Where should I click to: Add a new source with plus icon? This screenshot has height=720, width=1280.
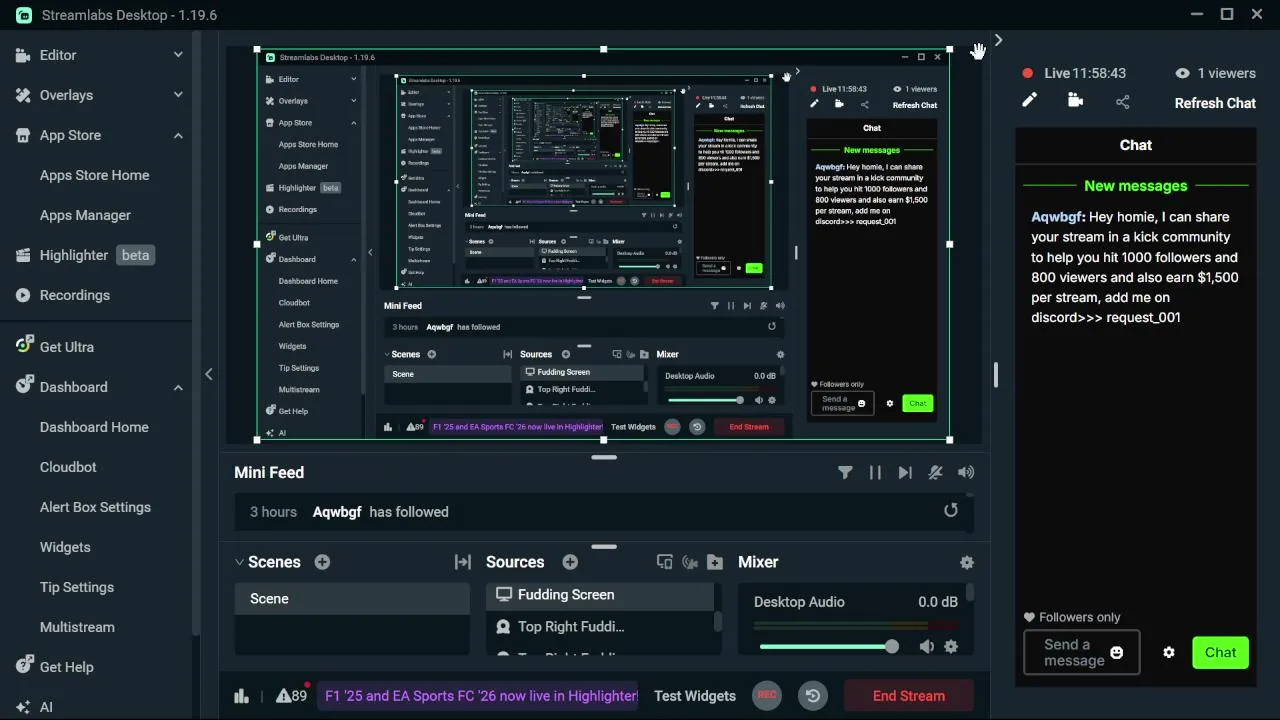click(570, 562)
